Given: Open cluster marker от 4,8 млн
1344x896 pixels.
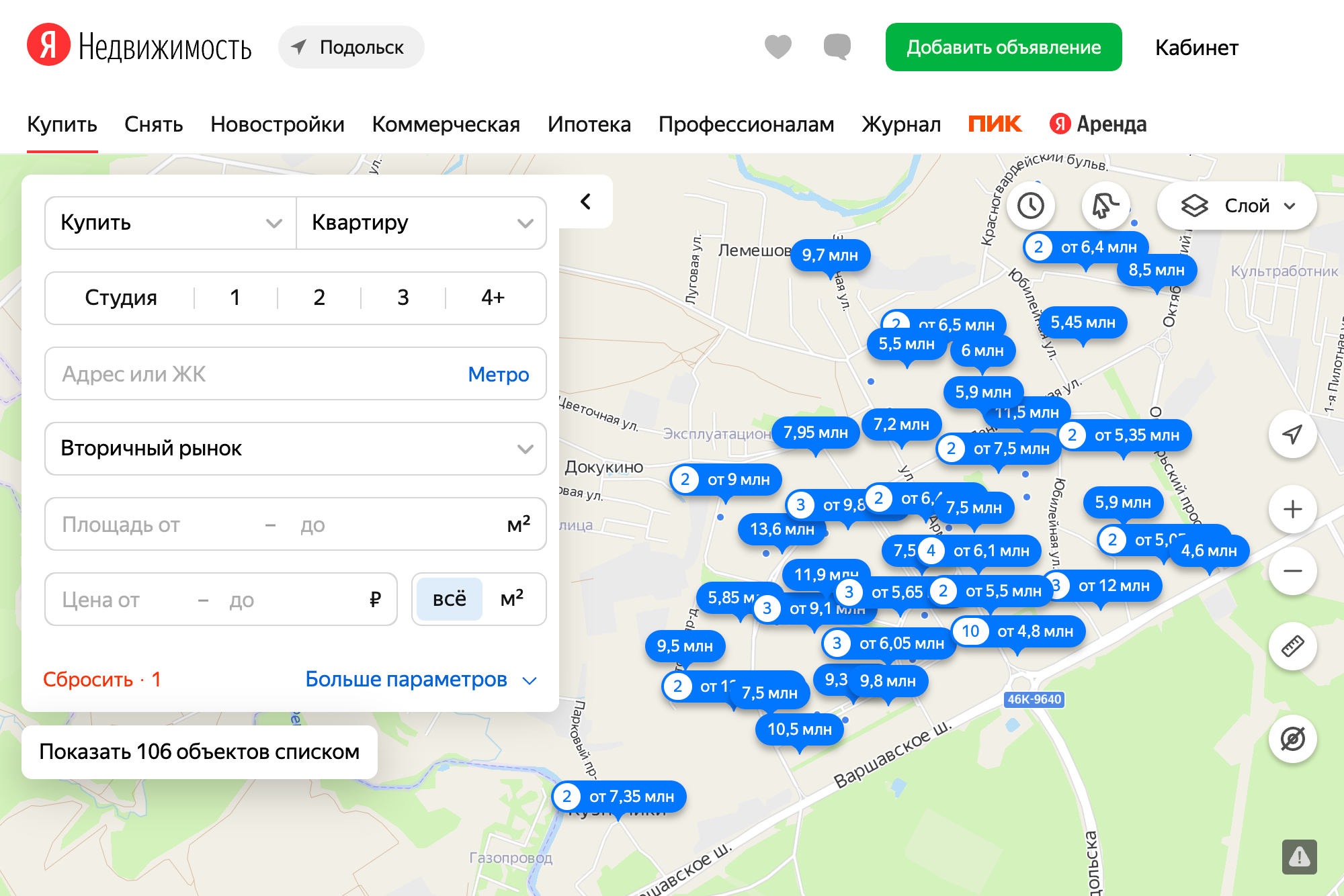Looking at the screenshot, I should [1019, 631].
